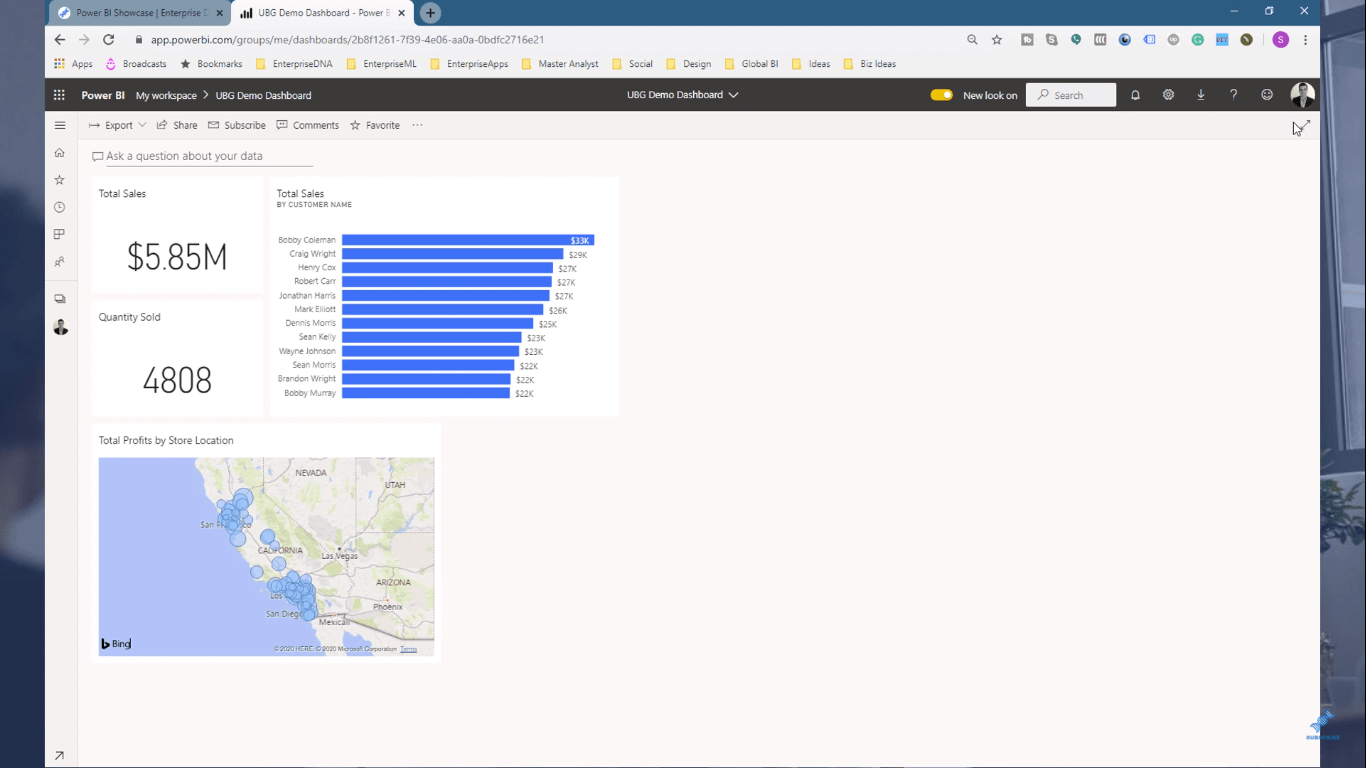Viewport: 1366px width, 768px height.
Task: Open Master Analyst bookmark folder
Action: click(560, 64)
